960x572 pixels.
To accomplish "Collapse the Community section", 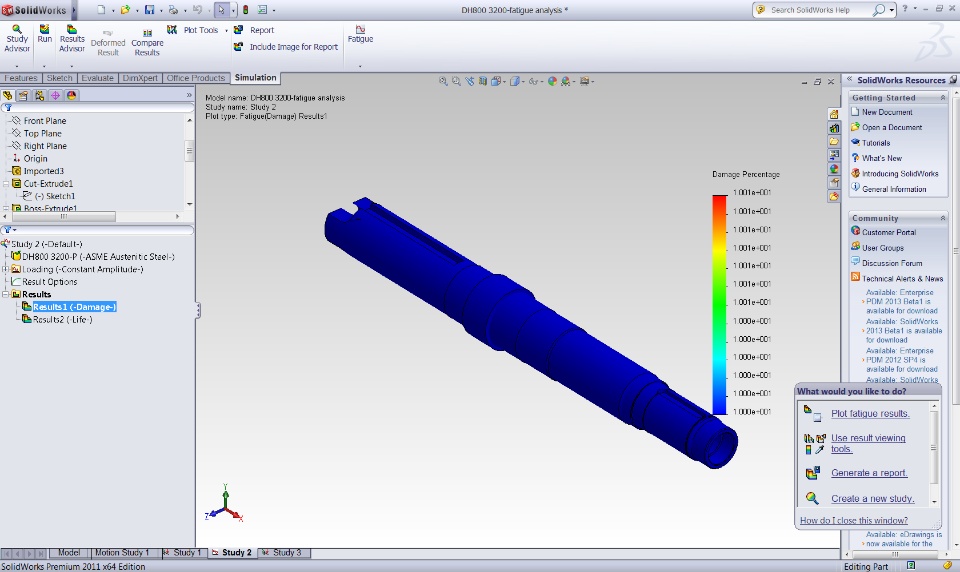I will pos(943,218).
